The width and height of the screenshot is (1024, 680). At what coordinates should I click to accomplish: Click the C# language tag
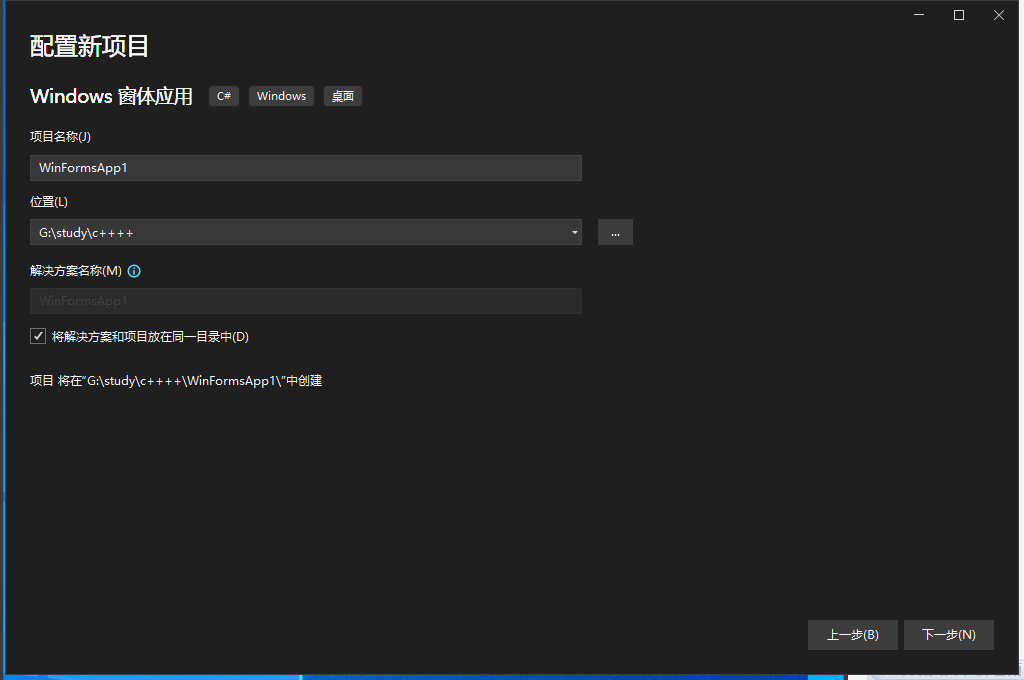tap(224, 96)
